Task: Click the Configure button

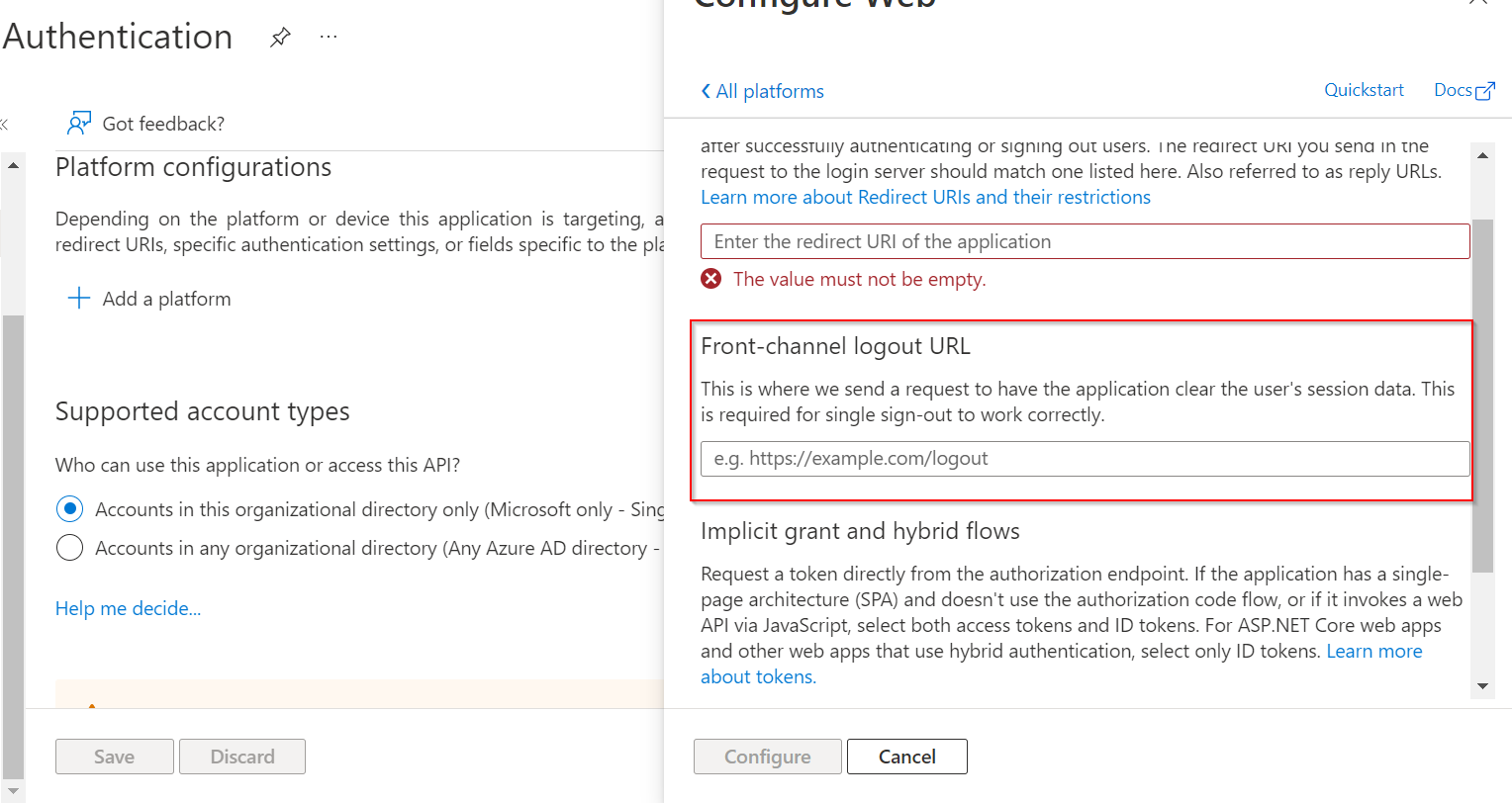Action: point(767,757)
